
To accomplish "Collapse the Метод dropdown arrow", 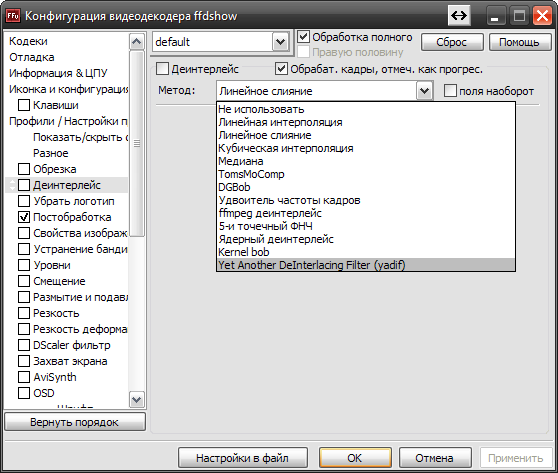I will click(424, 91).
